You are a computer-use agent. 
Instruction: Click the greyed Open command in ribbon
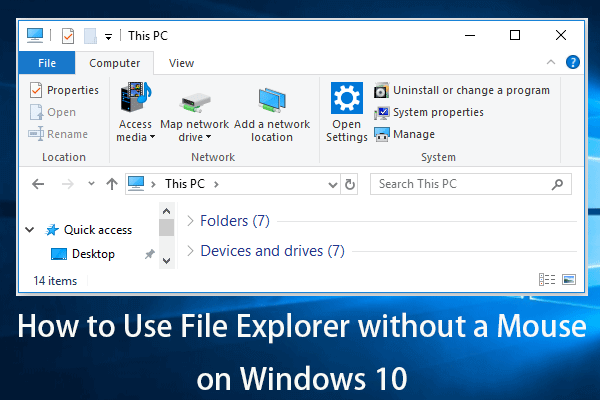(53, 112)
